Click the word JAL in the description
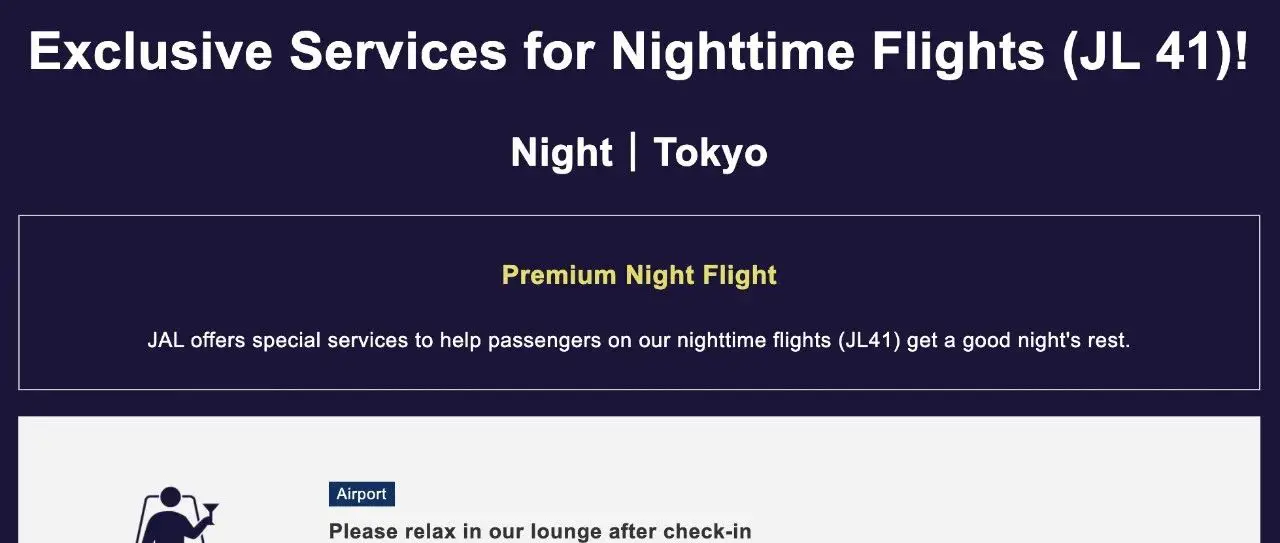The width and height of the screenshot is (1280, 543). [x=165, y=340]
